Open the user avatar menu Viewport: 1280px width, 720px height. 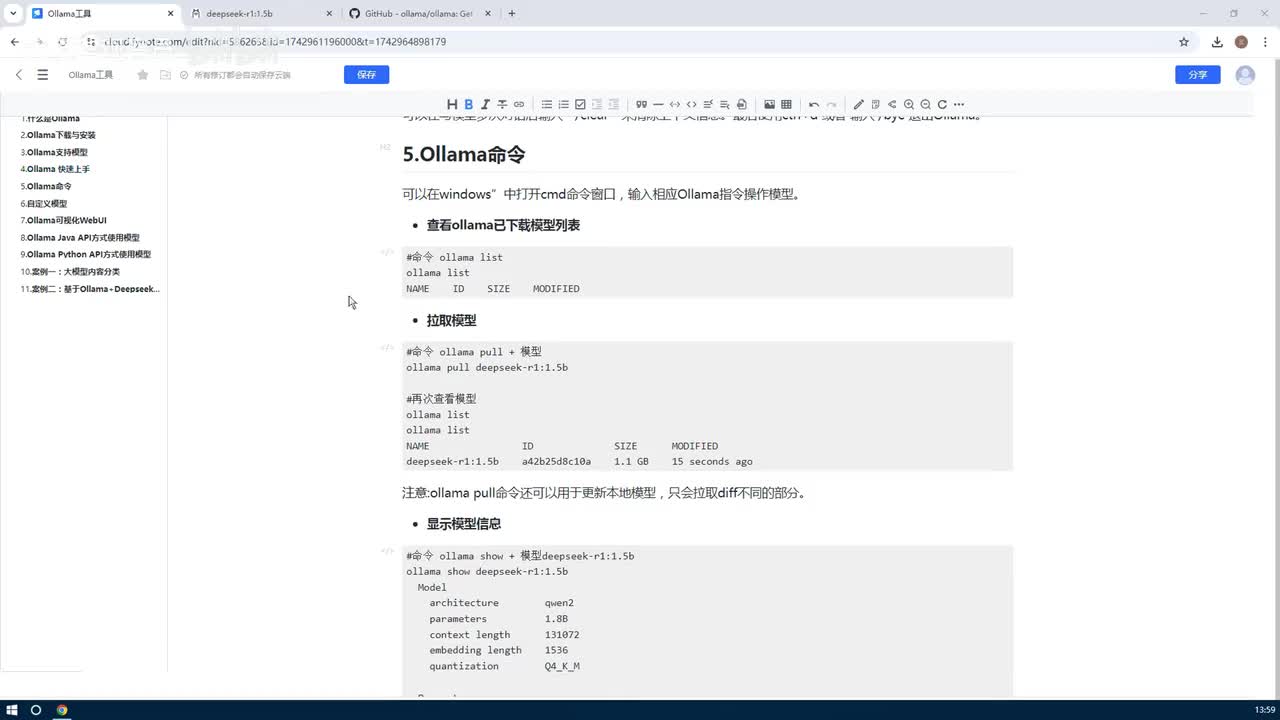pos(1245,75)
